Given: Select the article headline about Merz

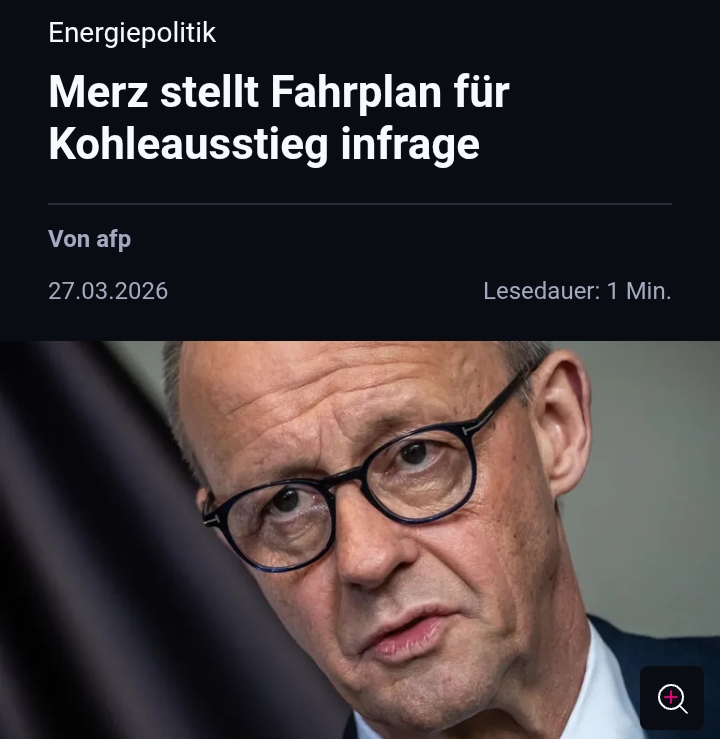Looking at the screenshot, I should click(x=279, y=117).
